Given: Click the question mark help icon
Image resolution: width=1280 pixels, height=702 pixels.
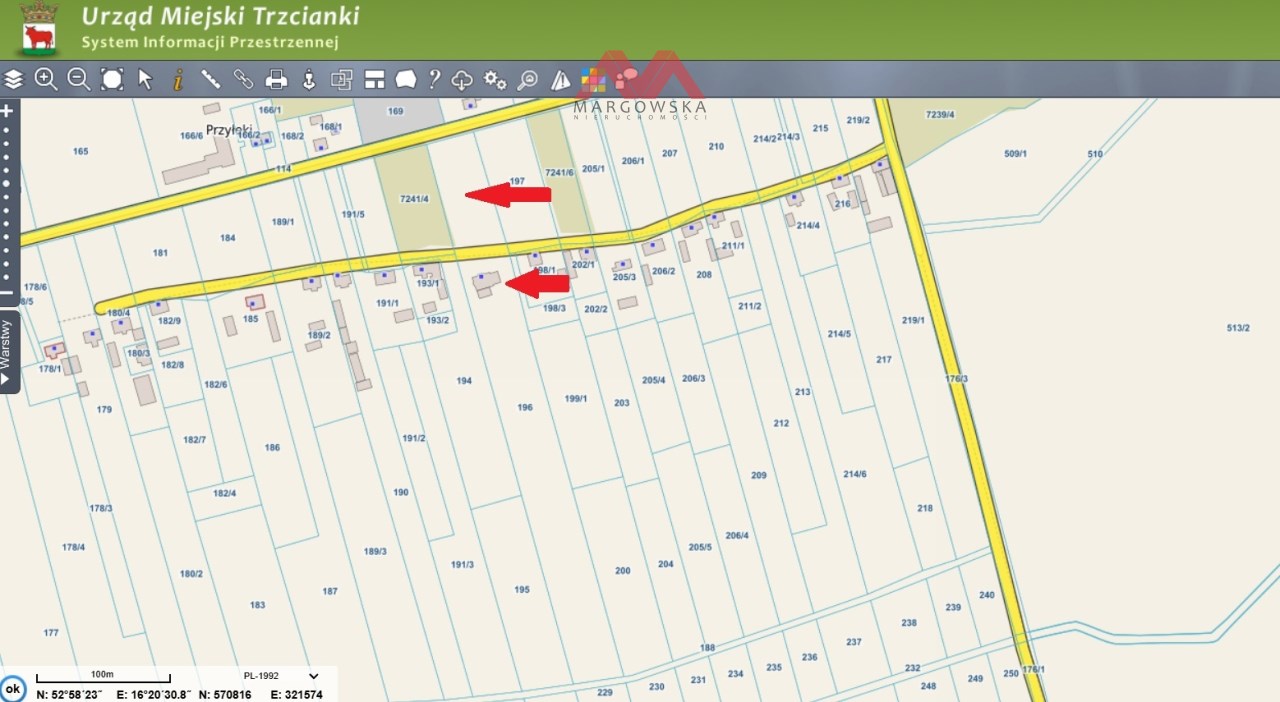Looking at the screenshot, I should (434, 80).
